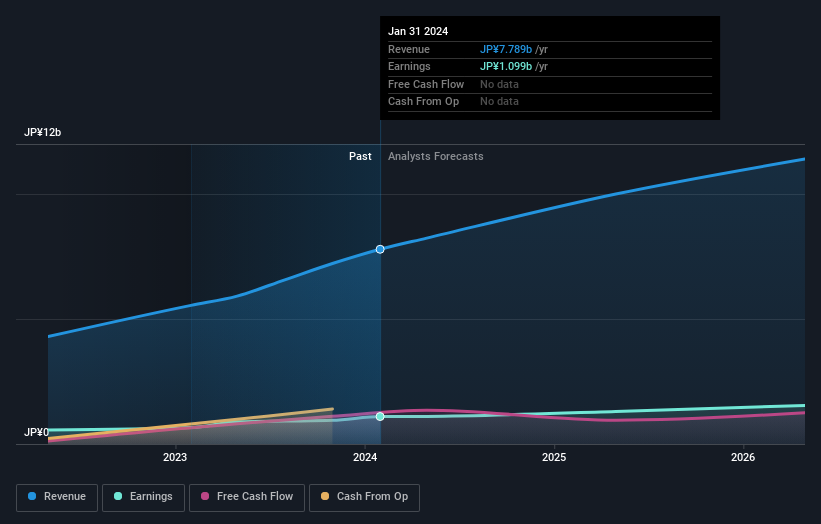Toggle the Earnings series legend button
Image resolution: width=821 pixels, height=524 pixels.
tap(143, 497)
